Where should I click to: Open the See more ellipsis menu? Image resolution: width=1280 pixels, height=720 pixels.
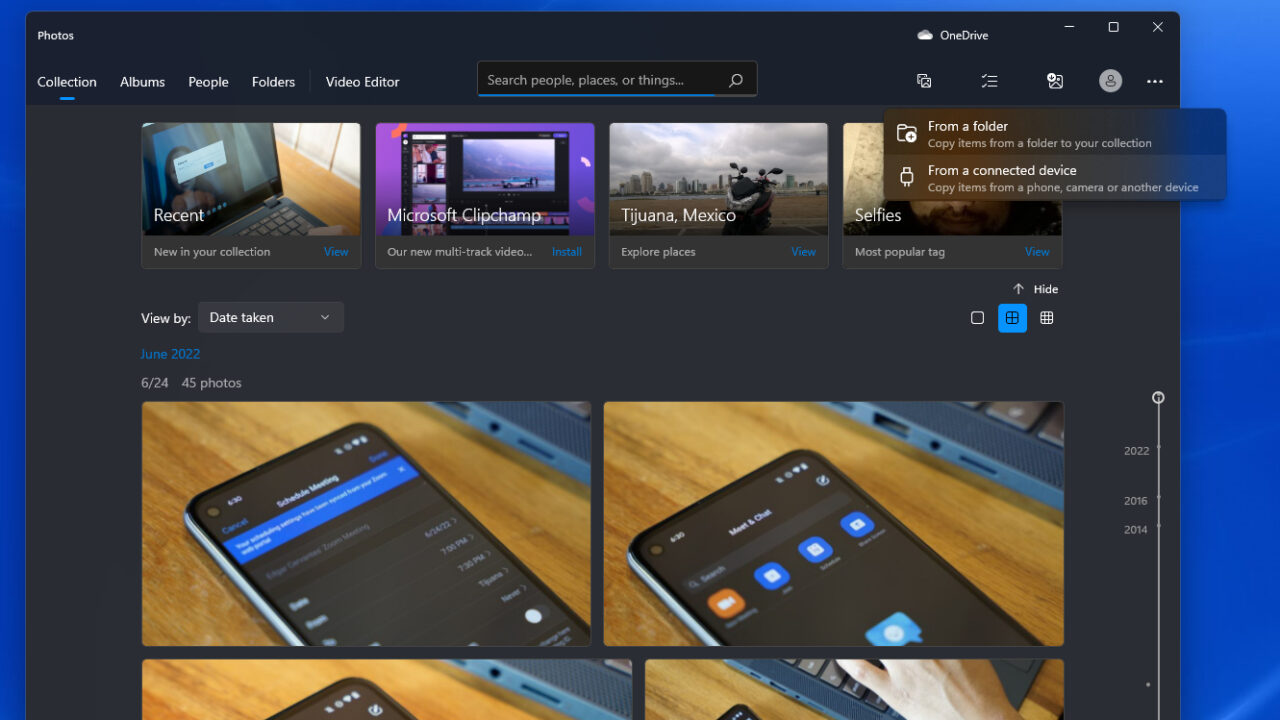point(1155,81)
